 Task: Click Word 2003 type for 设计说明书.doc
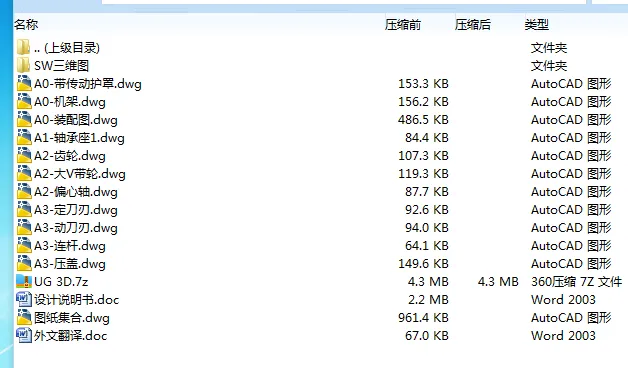(563, 300)
